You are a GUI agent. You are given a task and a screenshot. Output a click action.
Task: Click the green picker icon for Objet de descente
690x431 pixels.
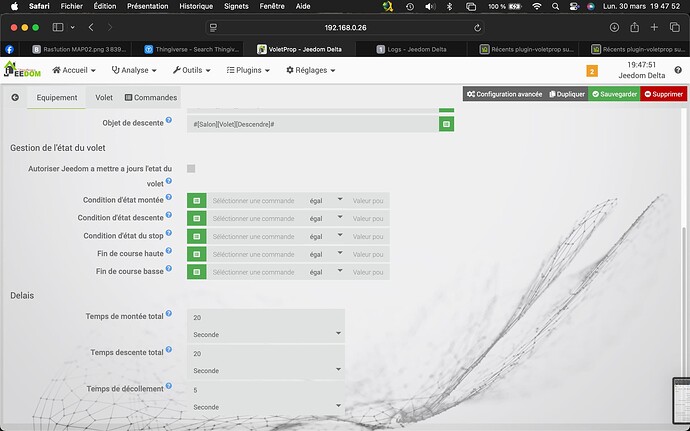pyautogui.click(x=446, y=124)
